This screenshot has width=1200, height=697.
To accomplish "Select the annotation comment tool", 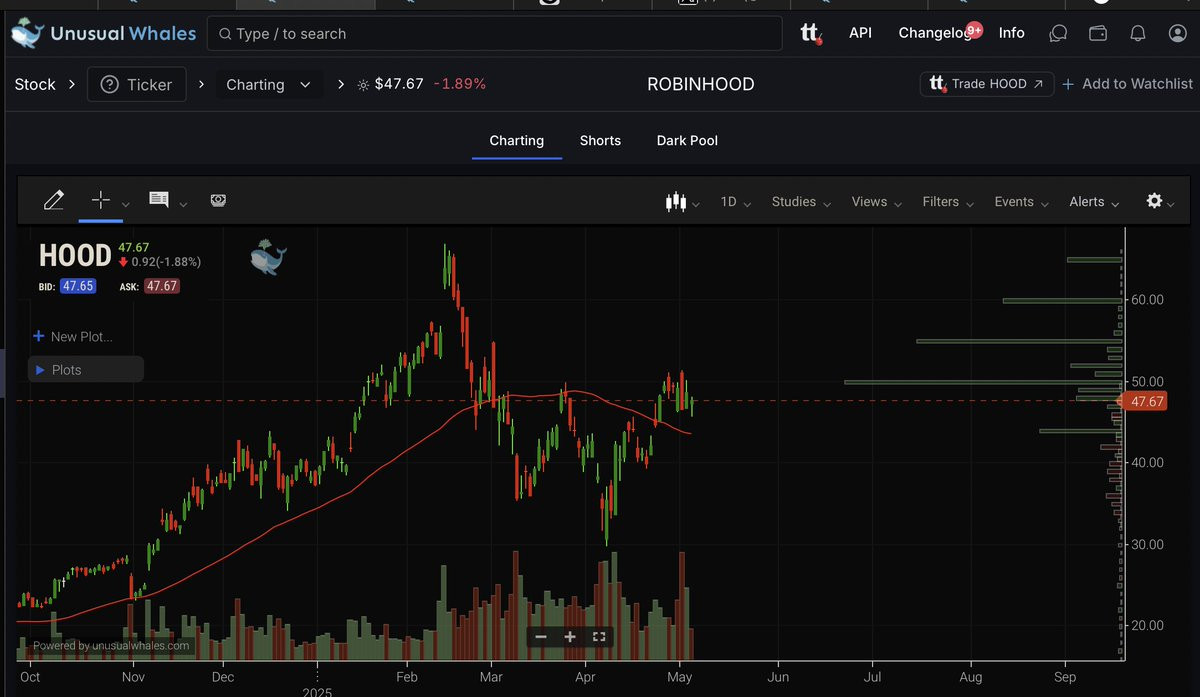I will click(x=158, y=200).
